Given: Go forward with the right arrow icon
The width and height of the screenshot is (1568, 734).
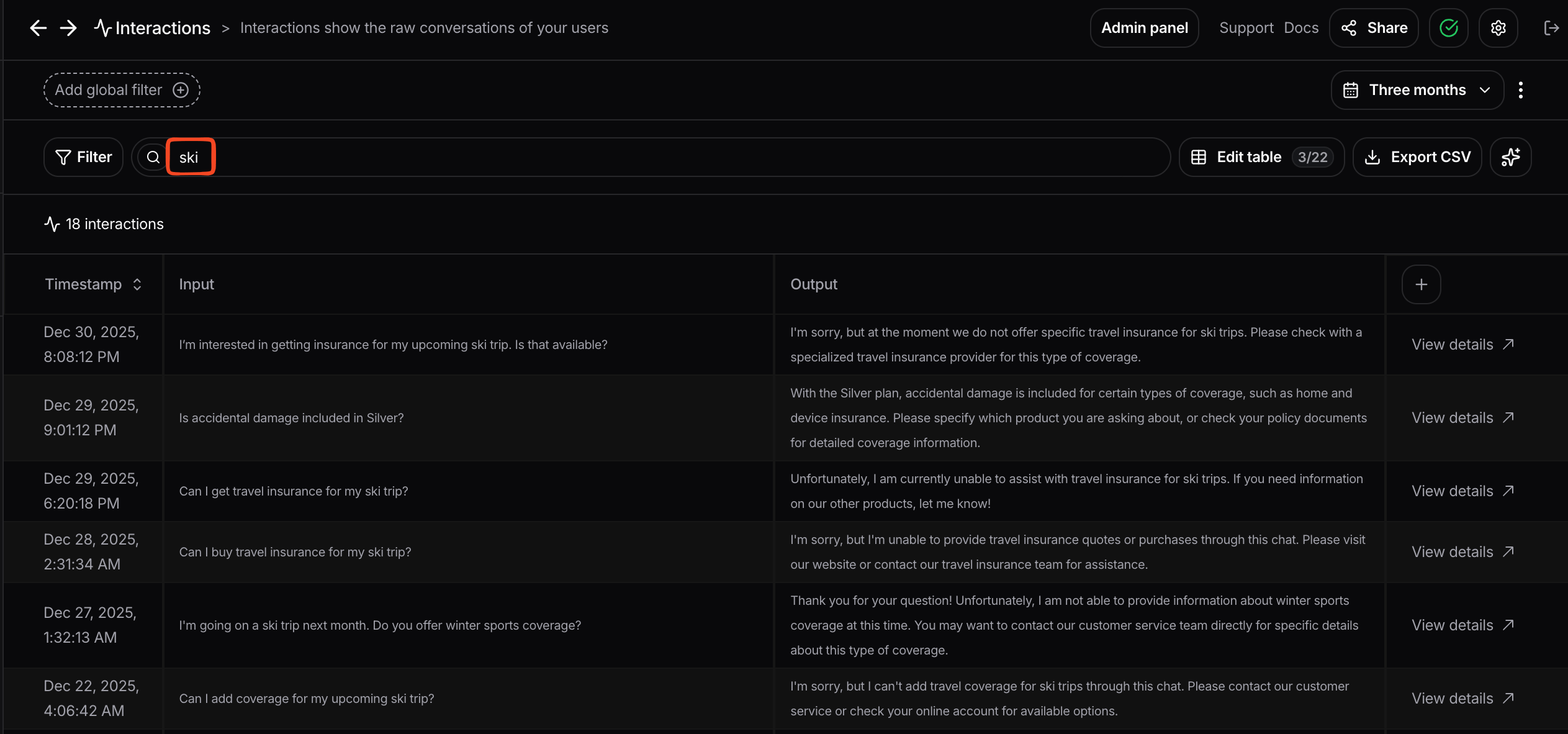Looking at the screenshot, I should 68,28.
